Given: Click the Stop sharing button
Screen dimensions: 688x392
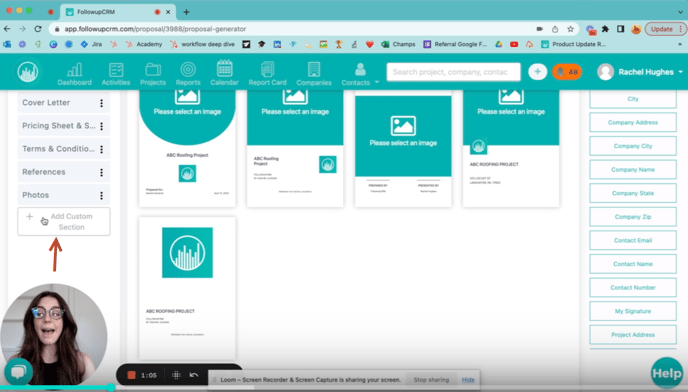Looking at the screenshot, I should 431,380.
